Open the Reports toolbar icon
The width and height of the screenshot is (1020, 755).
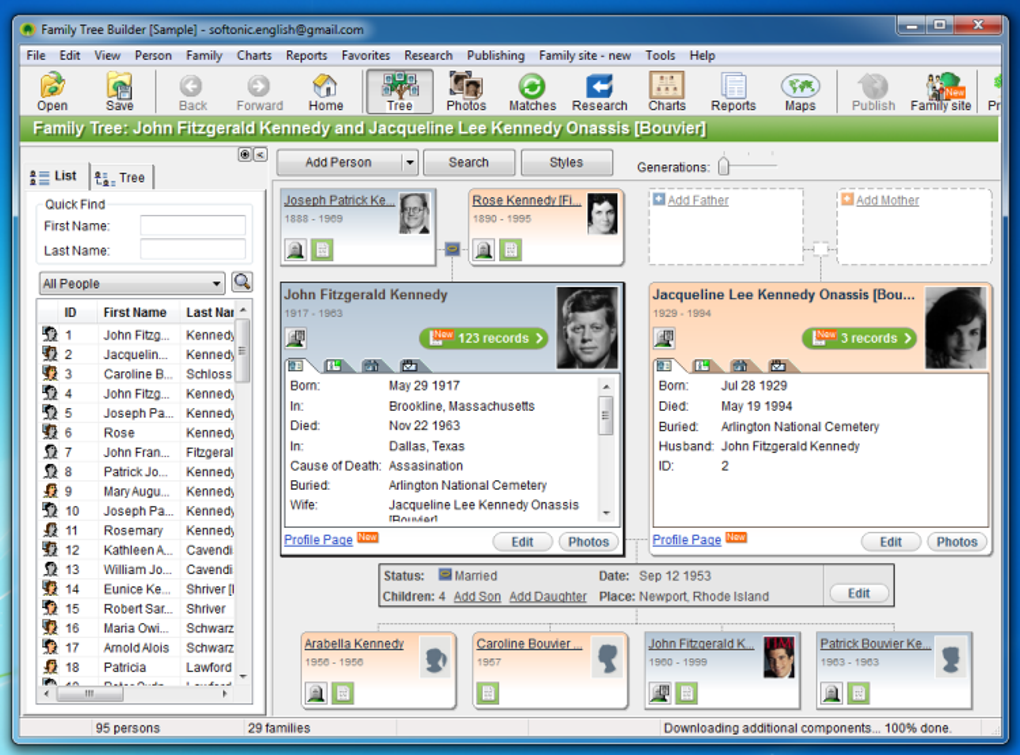click(733, 92)
